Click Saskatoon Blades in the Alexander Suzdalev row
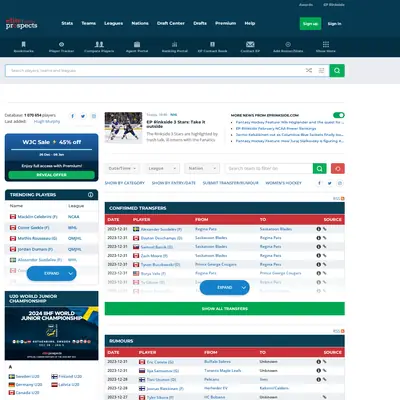 (276, 229)
